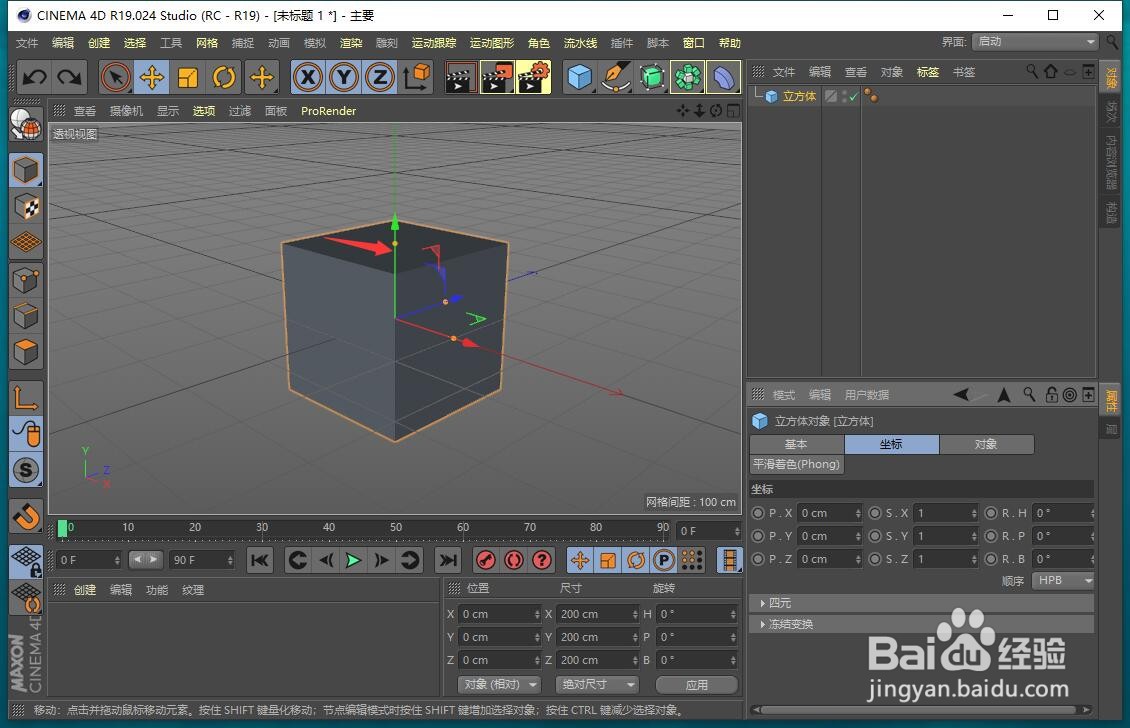This screenshot has height=728, width=1130.
Task: Render to Picture Viewer
Action: click(x=496, y=78)
